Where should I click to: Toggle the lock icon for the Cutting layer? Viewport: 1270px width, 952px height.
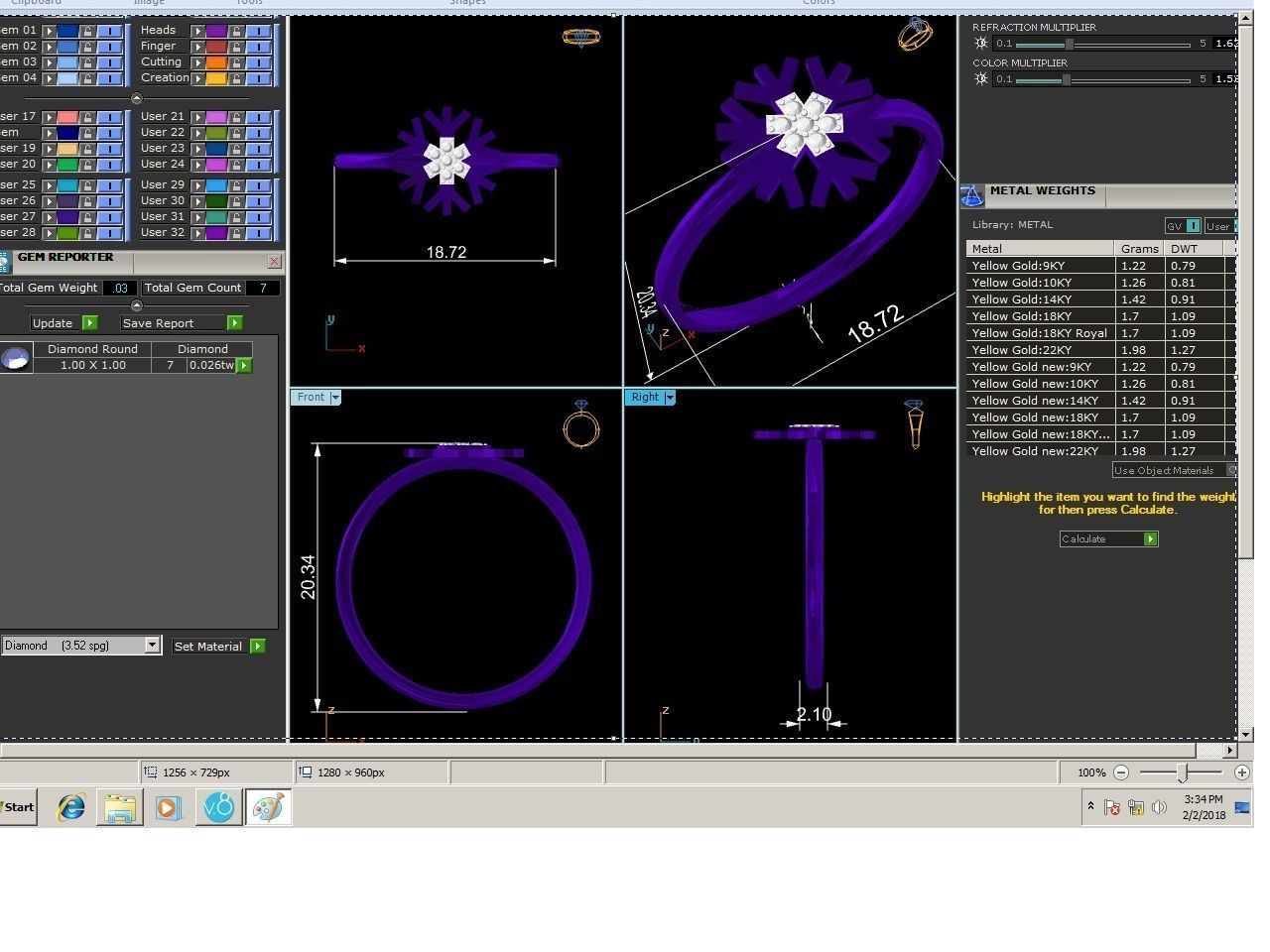pyautogui.click(x=236, y=62)
